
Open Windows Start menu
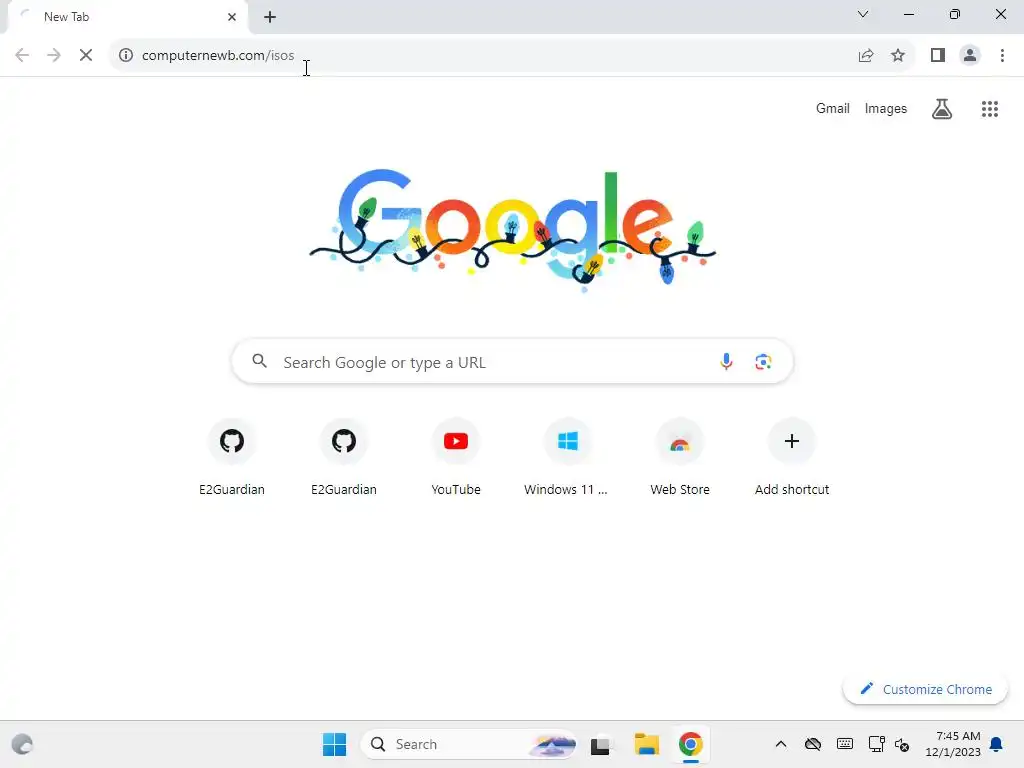click(x=334, y=744)
